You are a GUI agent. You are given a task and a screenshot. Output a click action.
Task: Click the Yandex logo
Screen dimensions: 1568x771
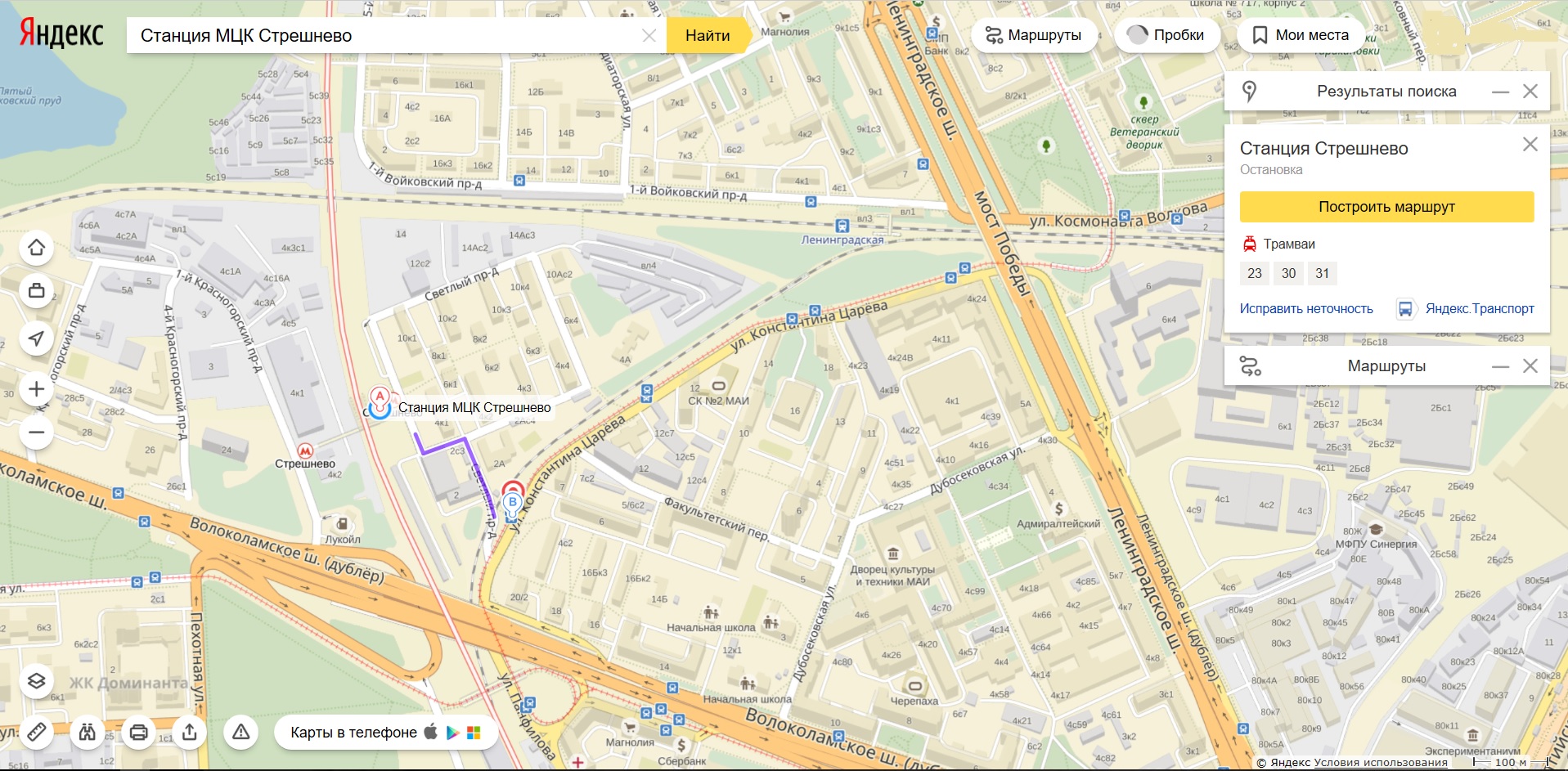[61, 34]
